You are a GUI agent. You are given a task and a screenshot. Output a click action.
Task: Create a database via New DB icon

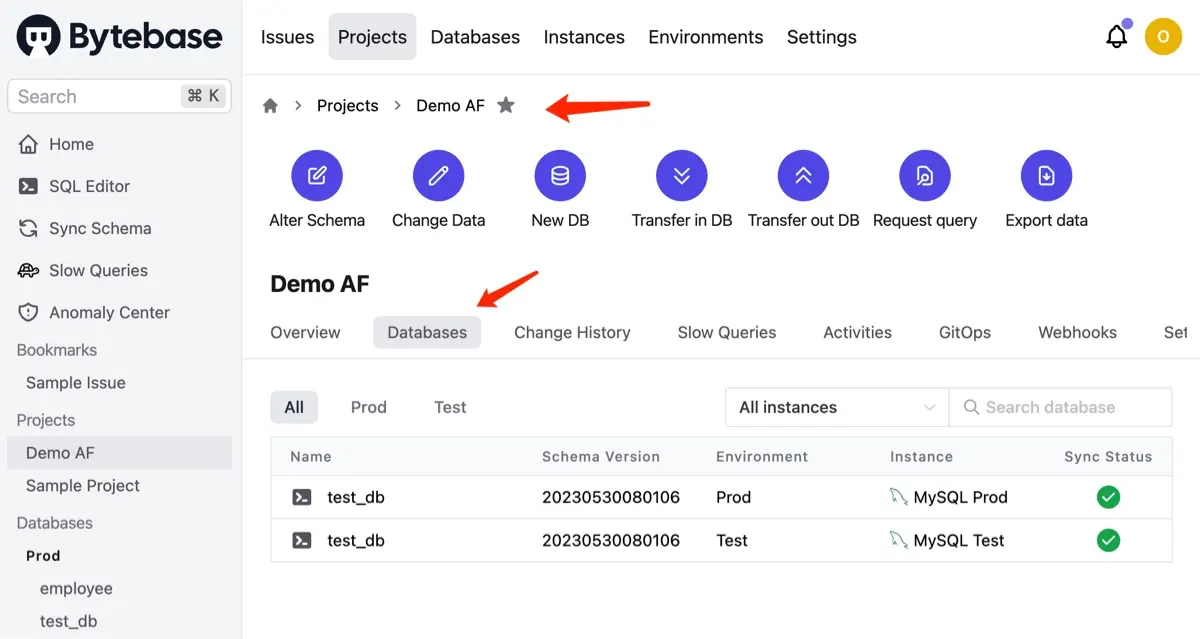click(560, 174)
